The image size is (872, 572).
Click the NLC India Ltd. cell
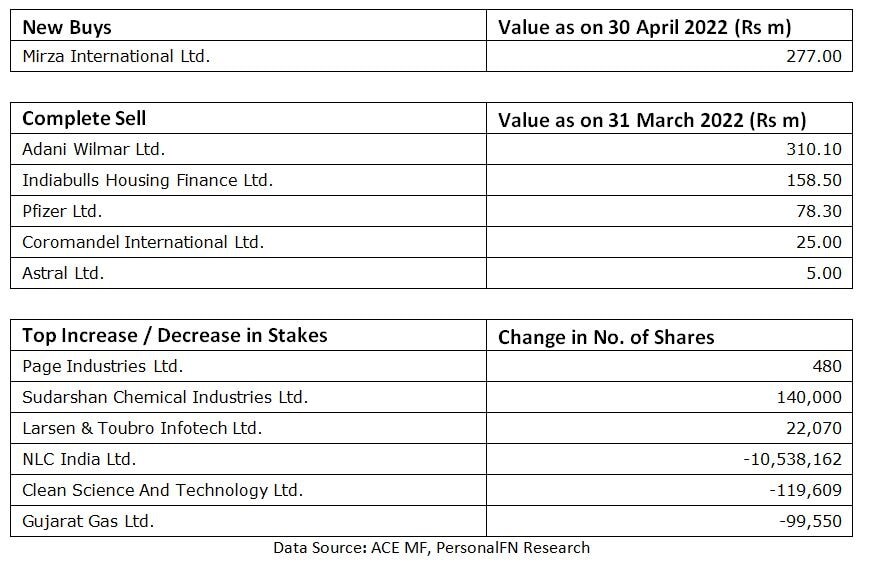pos(79,459)
